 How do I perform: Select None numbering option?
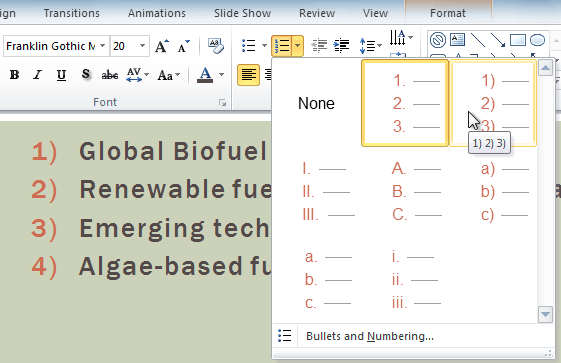(x=316, y=103)
